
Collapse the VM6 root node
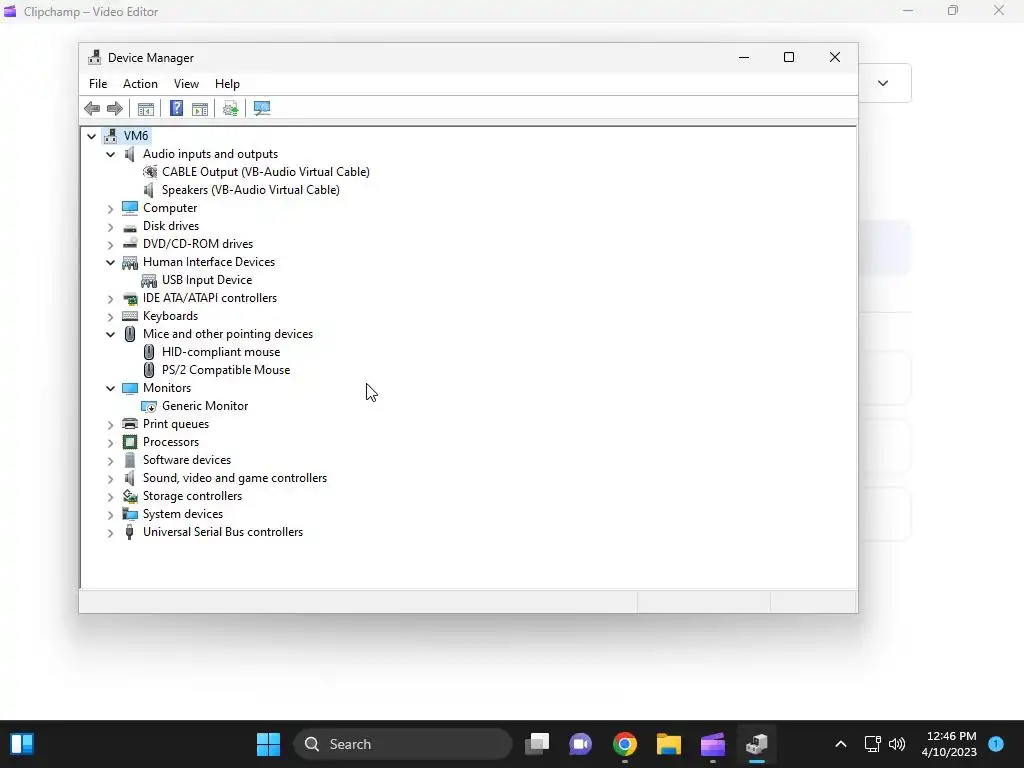pyautogui.click(x=91, y=136)
